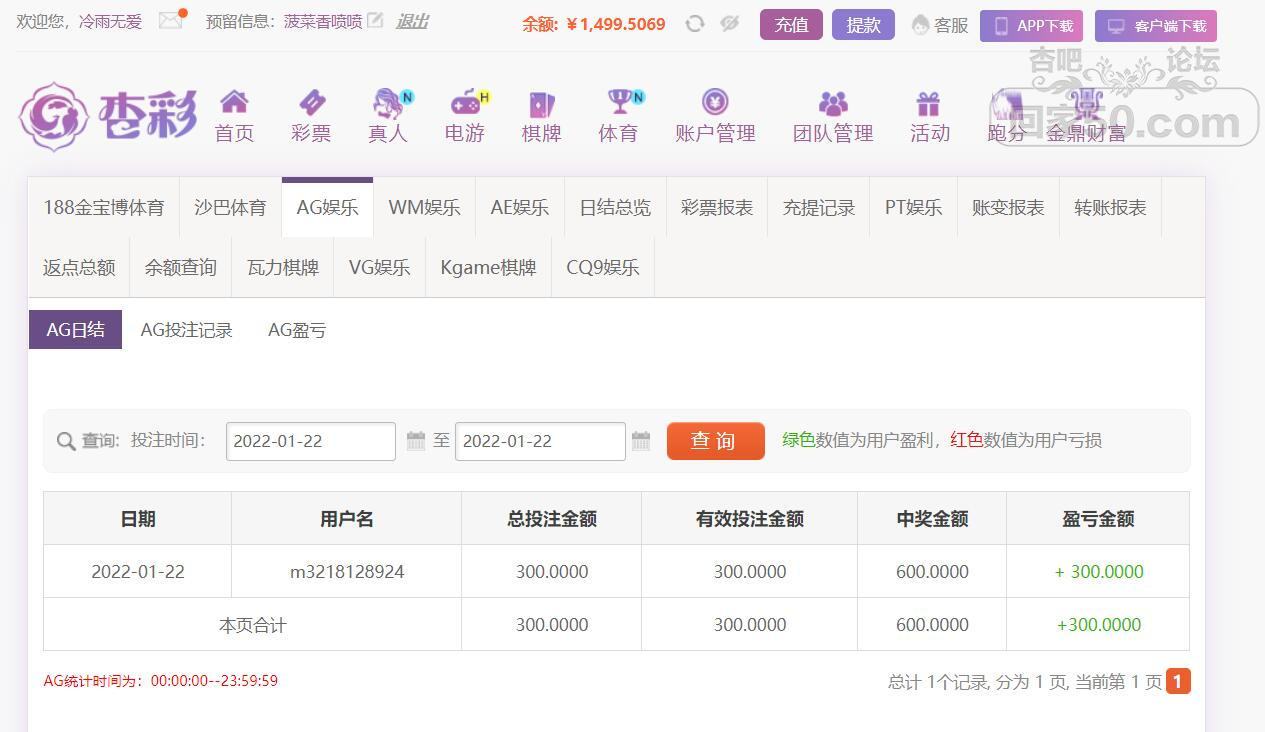Image resolution: width=1265 pixels, height=732 pixels.
Task: Open the 转账报表 tab
Action: coord(1110,208)
